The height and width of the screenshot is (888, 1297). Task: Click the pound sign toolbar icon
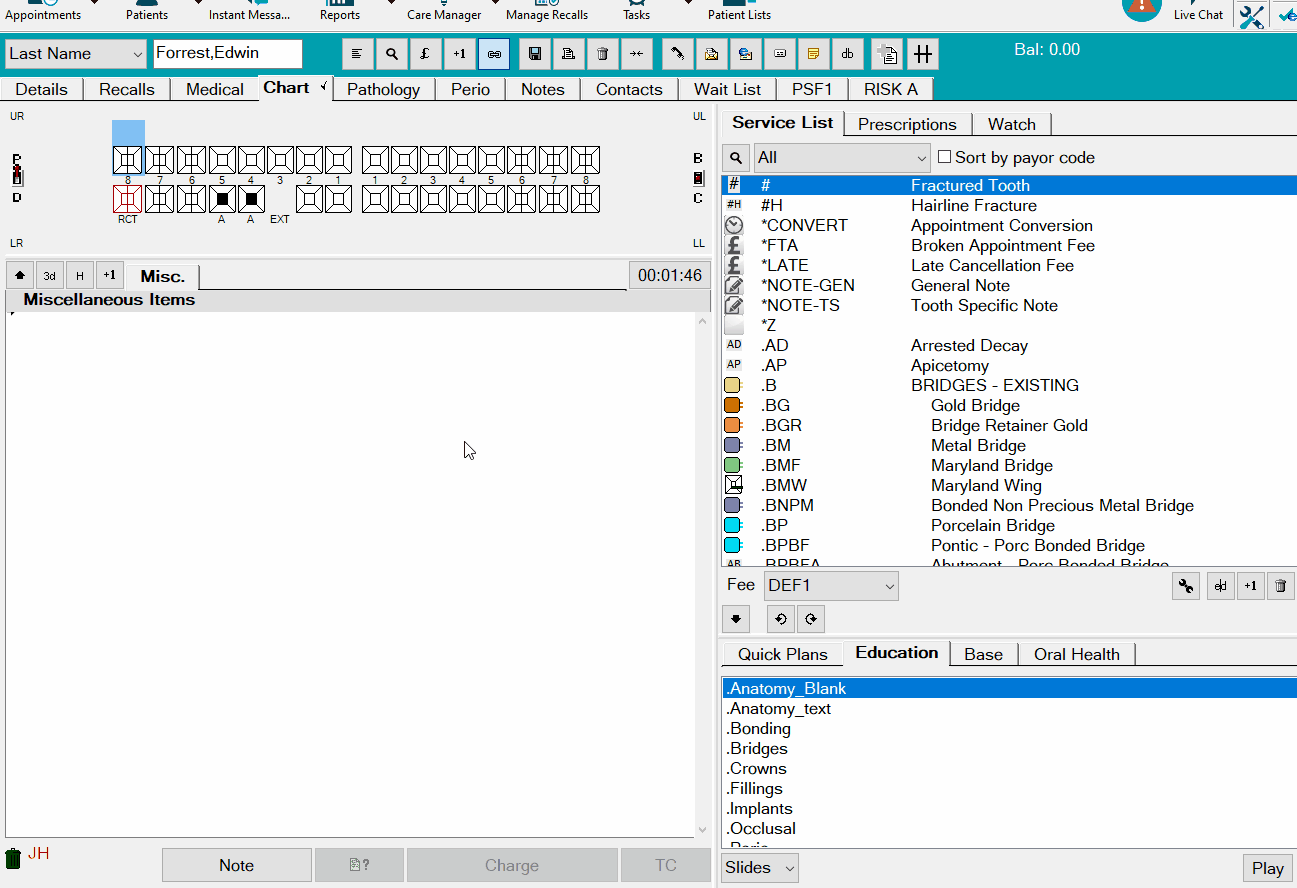pyautogui.click(x=425, y=54)
